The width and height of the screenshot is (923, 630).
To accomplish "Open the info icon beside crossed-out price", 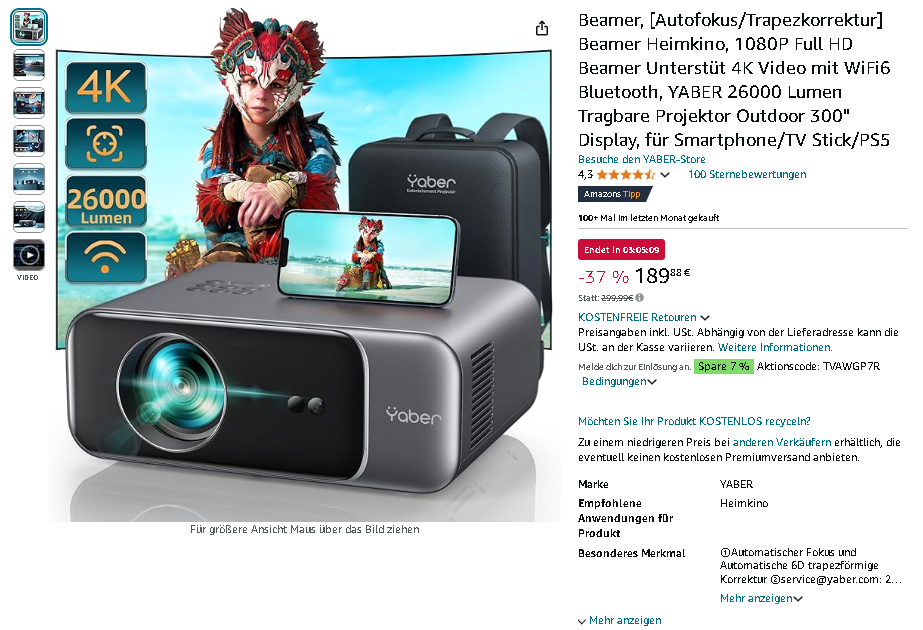I will point(640,298).
